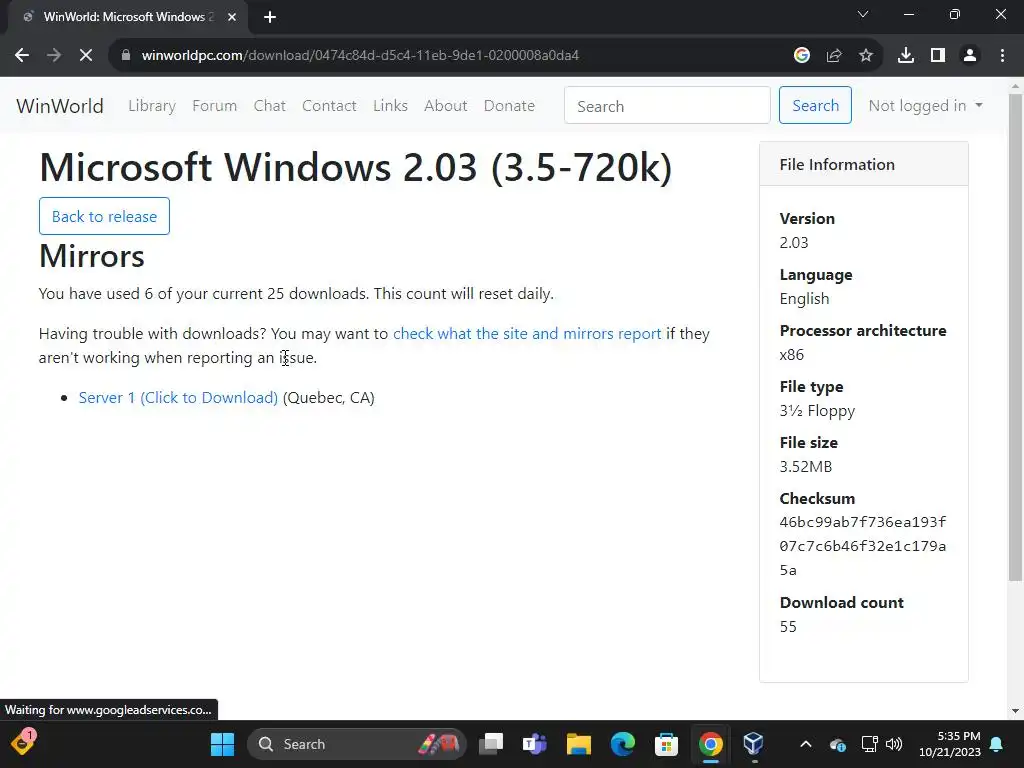Open the Chat nav item
1024x768 pixels.
[x=270, y=106]
